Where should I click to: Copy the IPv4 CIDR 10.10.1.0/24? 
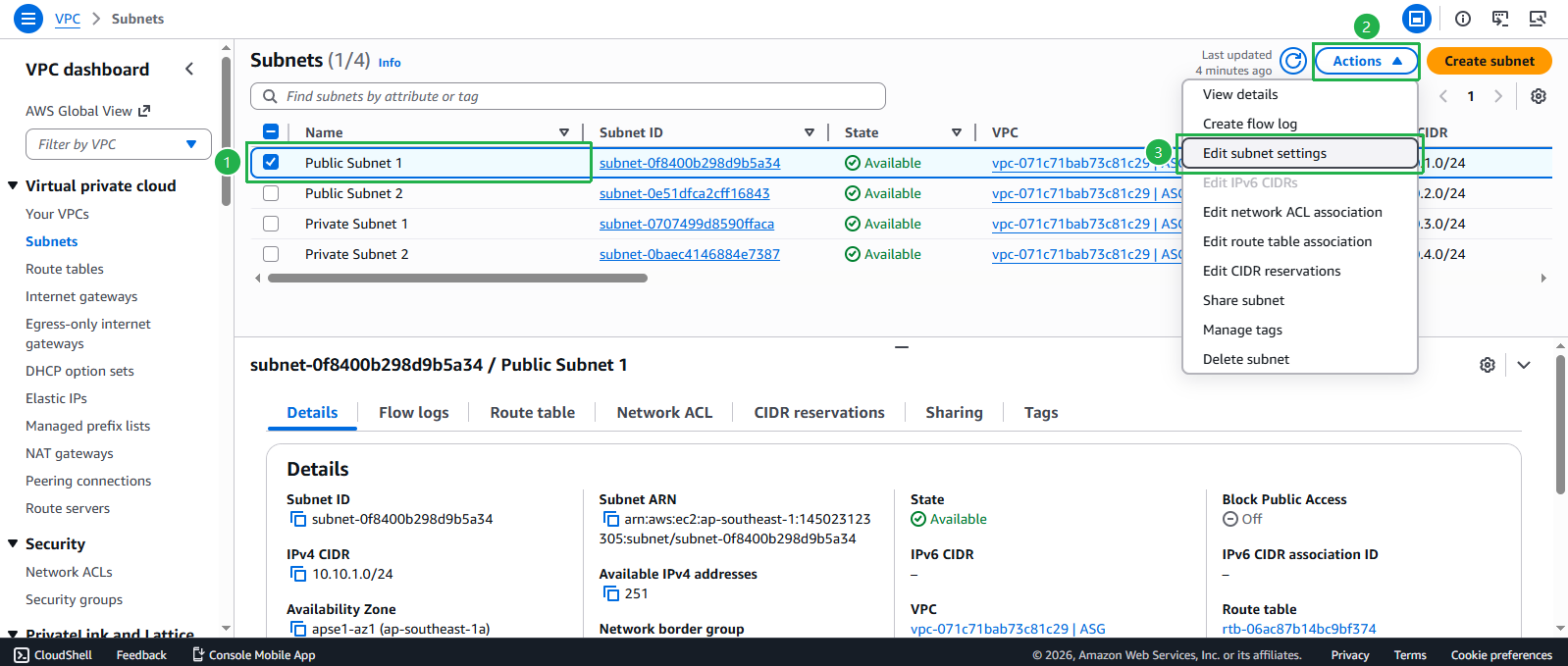click(x=297, y=574)
